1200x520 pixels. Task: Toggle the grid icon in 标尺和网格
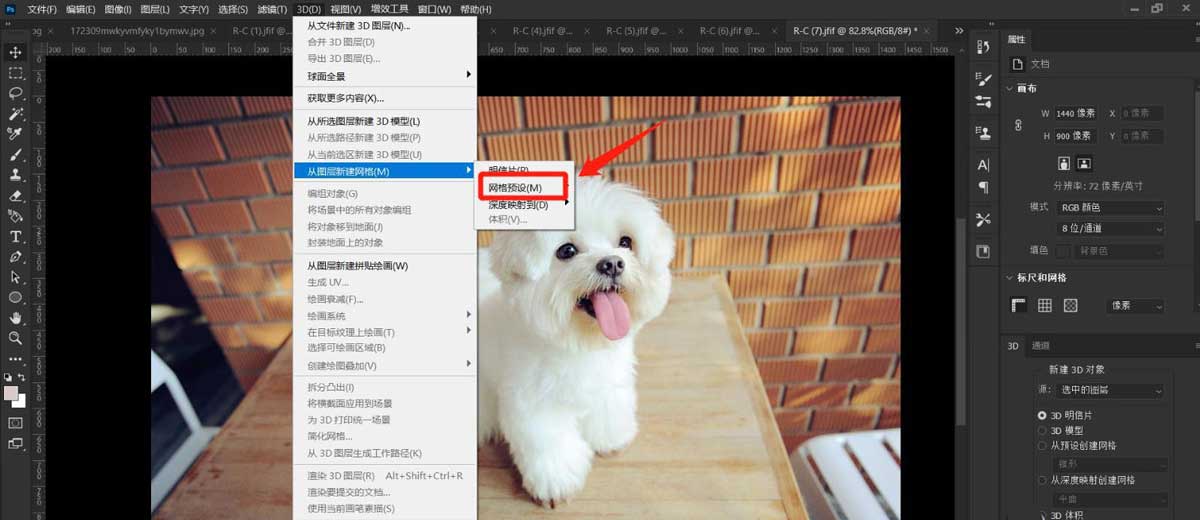pos(1045,305)
